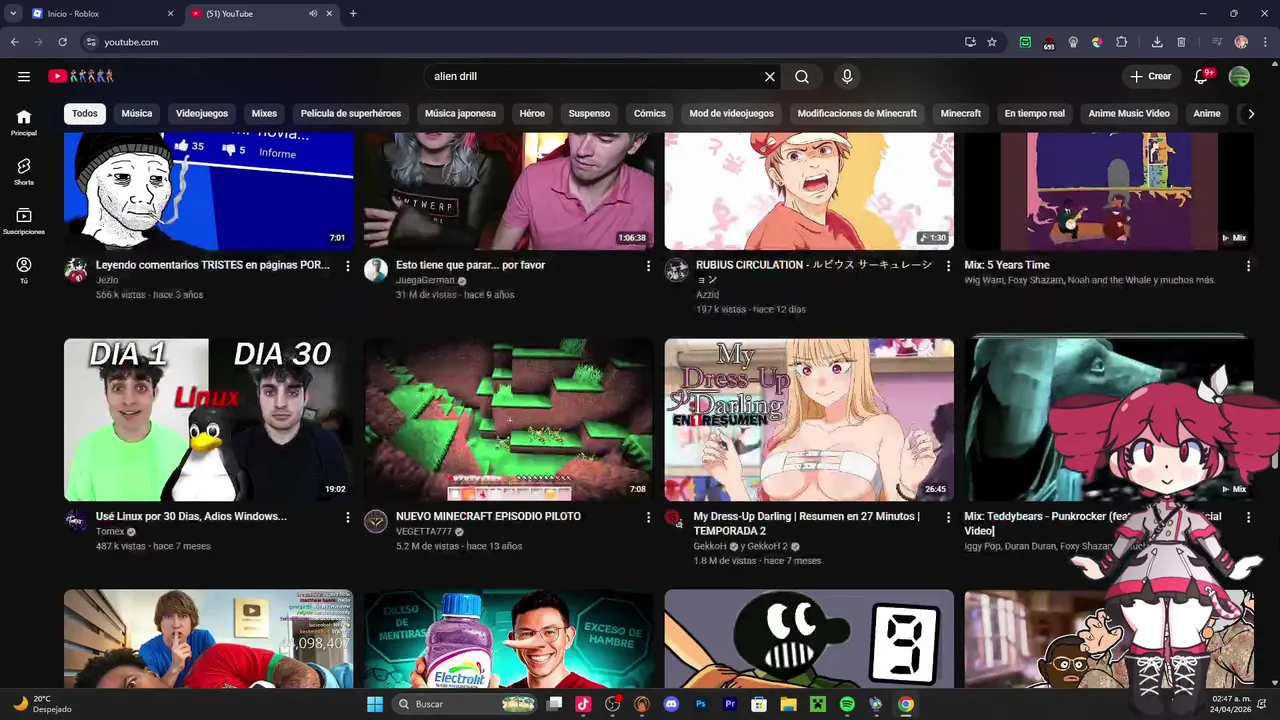Screen dimensions: 1280x720
Task: Select the Mixes filter chip
Action: coord(264,114)
